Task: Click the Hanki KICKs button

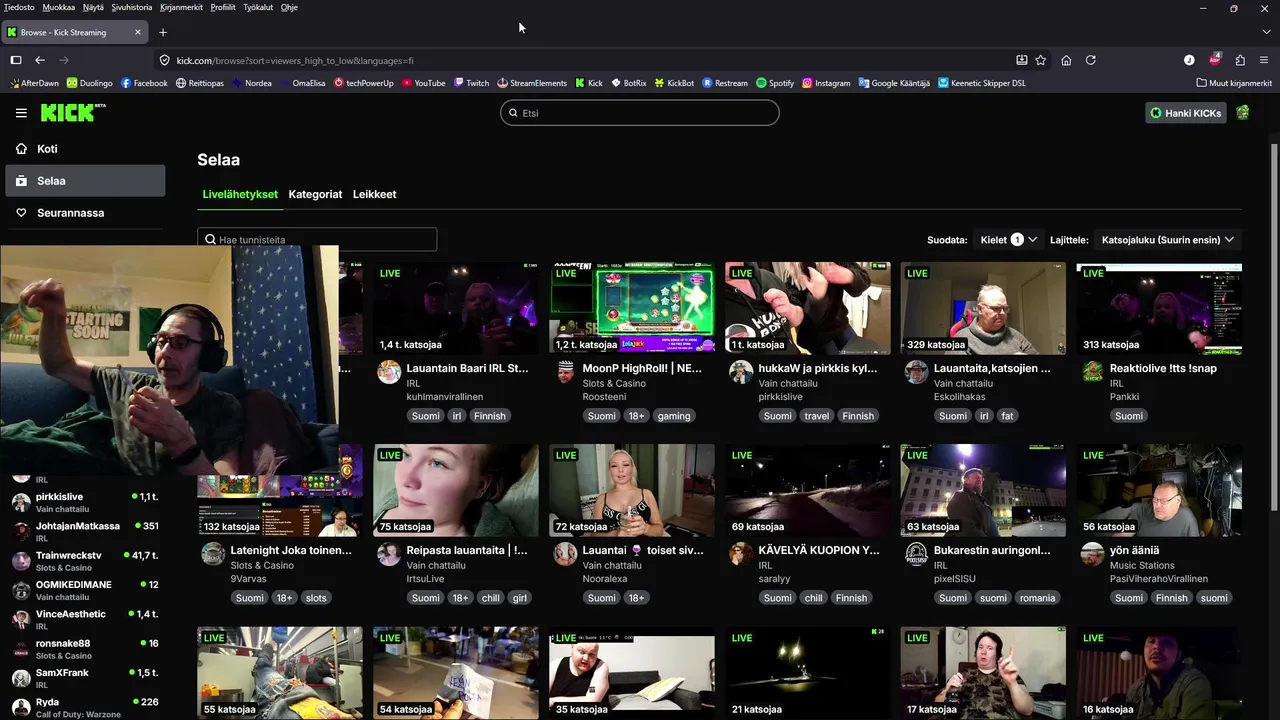Action: [1186, 113]
